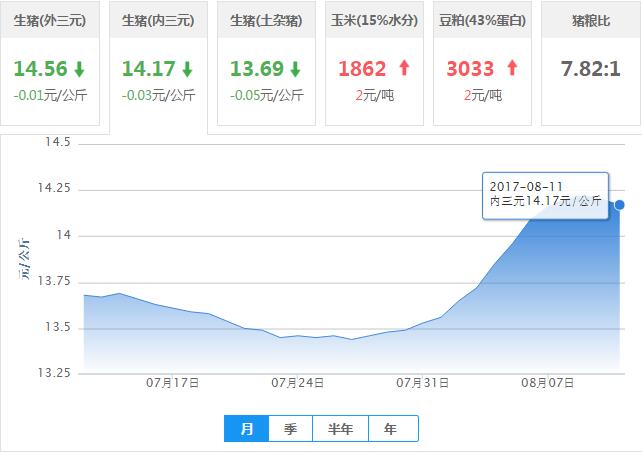Image resolution: width=642 pixels, height=453 pixels.
Task: Click the 元/公斤 vertical axis title
Action: click(x=24, y=259)
